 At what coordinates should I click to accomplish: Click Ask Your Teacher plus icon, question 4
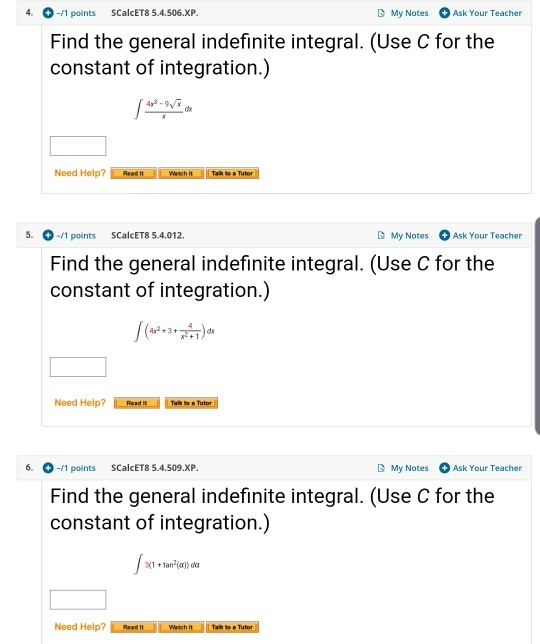click(444, 13)
